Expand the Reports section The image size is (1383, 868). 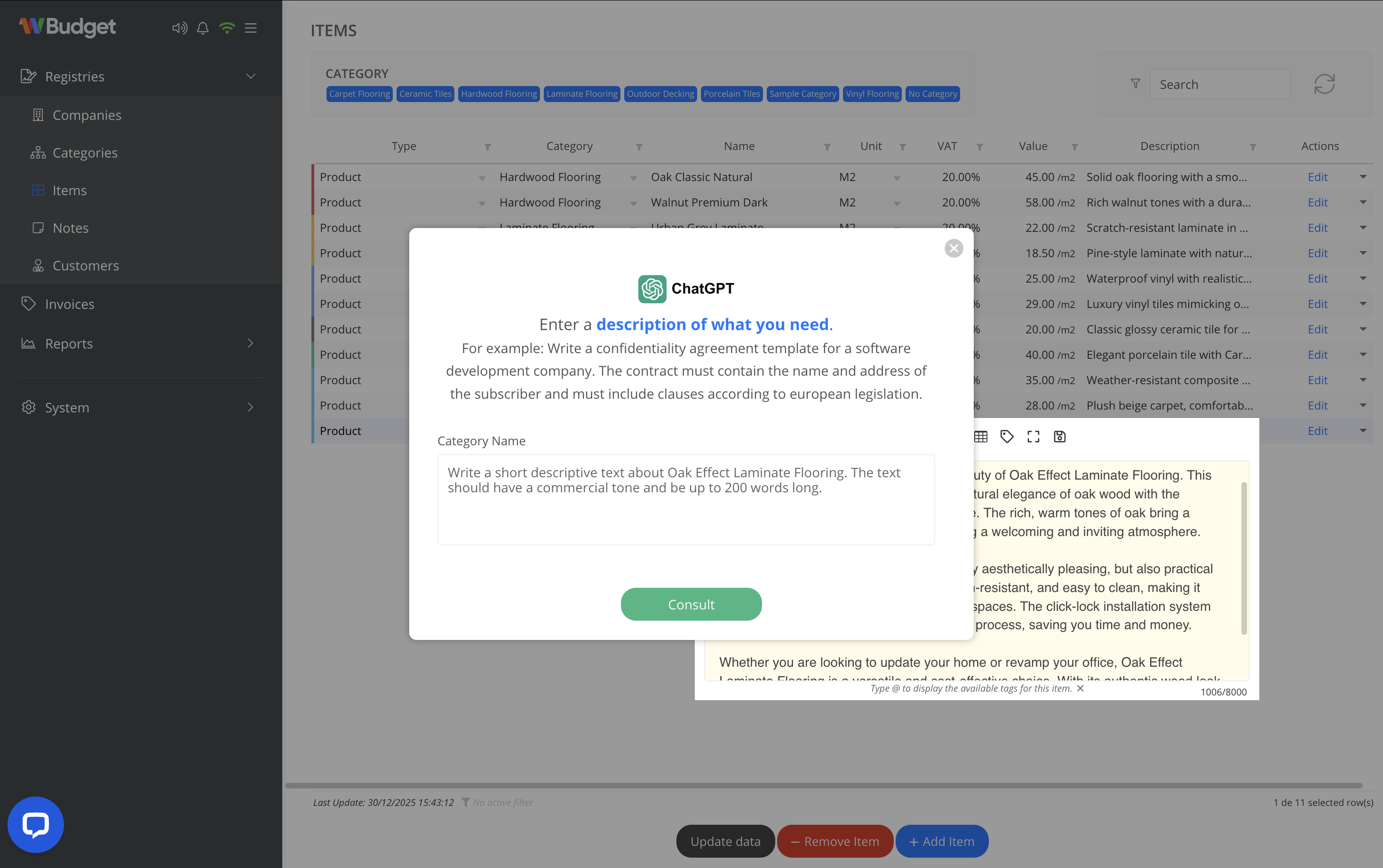250,343
